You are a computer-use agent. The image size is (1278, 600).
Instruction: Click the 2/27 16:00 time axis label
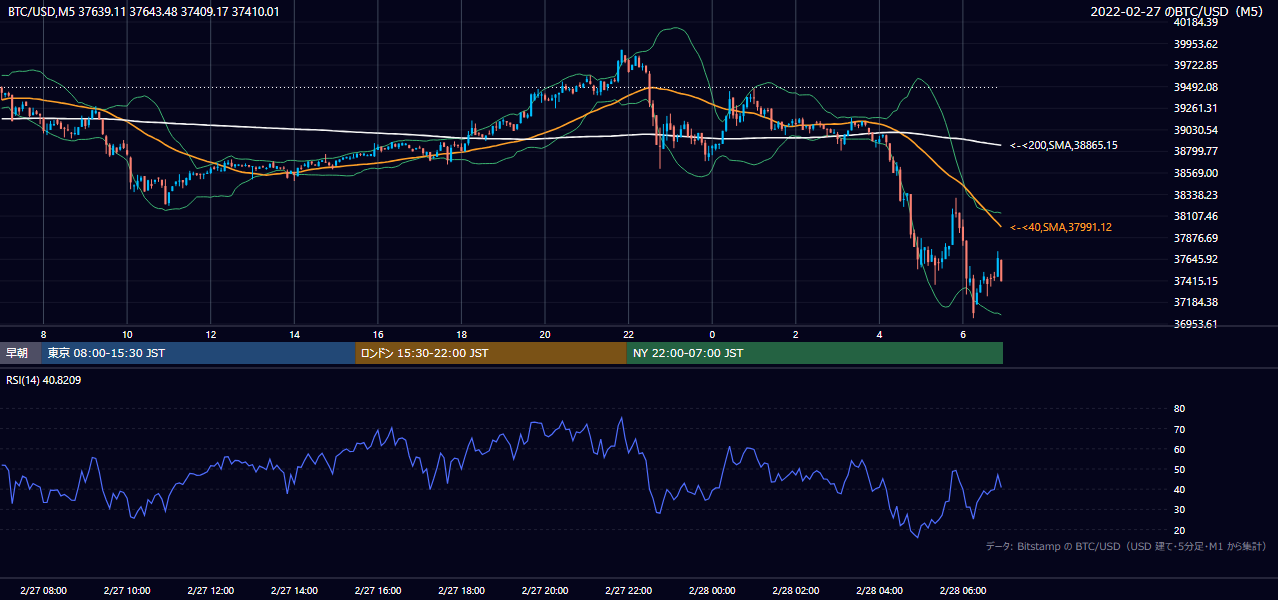pos(377,590)
